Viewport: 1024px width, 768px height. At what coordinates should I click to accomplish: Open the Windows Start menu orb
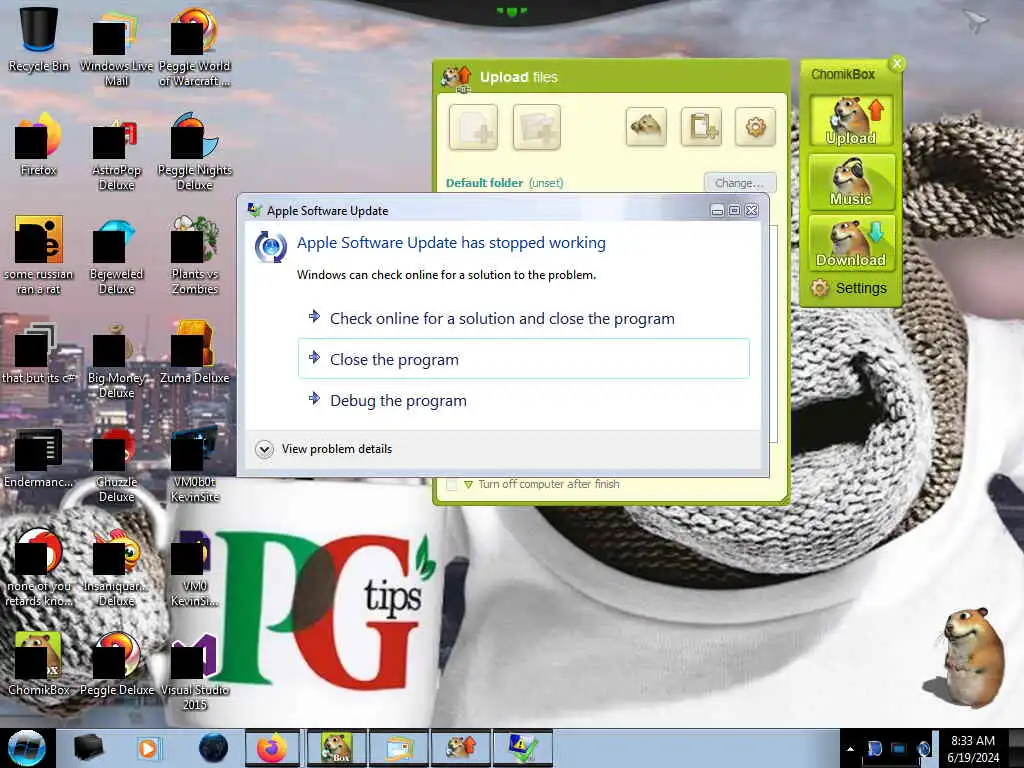click(x=27, y=748)
